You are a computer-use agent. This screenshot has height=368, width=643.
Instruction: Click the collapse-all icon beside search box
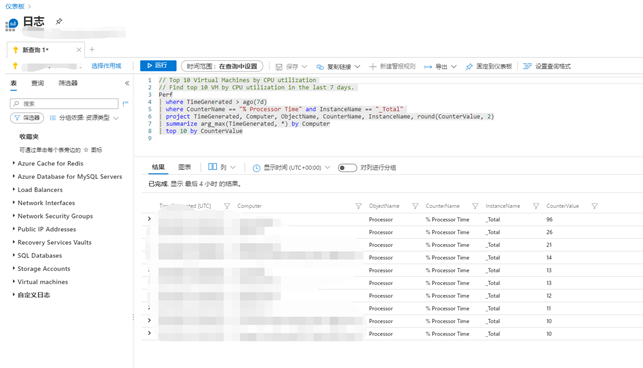pyautogui.click(x=125, y=103)
